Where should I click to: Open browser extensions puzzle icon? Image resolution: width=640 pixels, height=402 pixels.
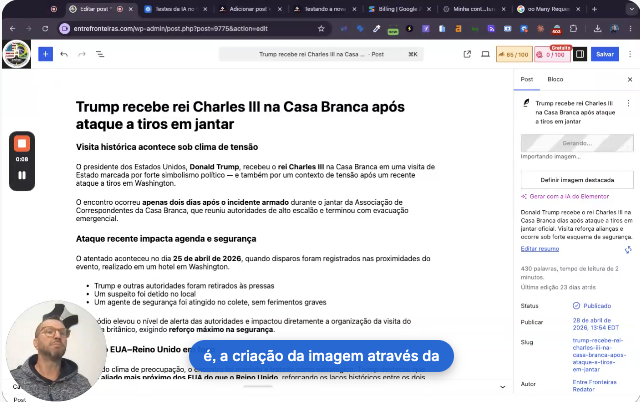click(x=573, y=29)
